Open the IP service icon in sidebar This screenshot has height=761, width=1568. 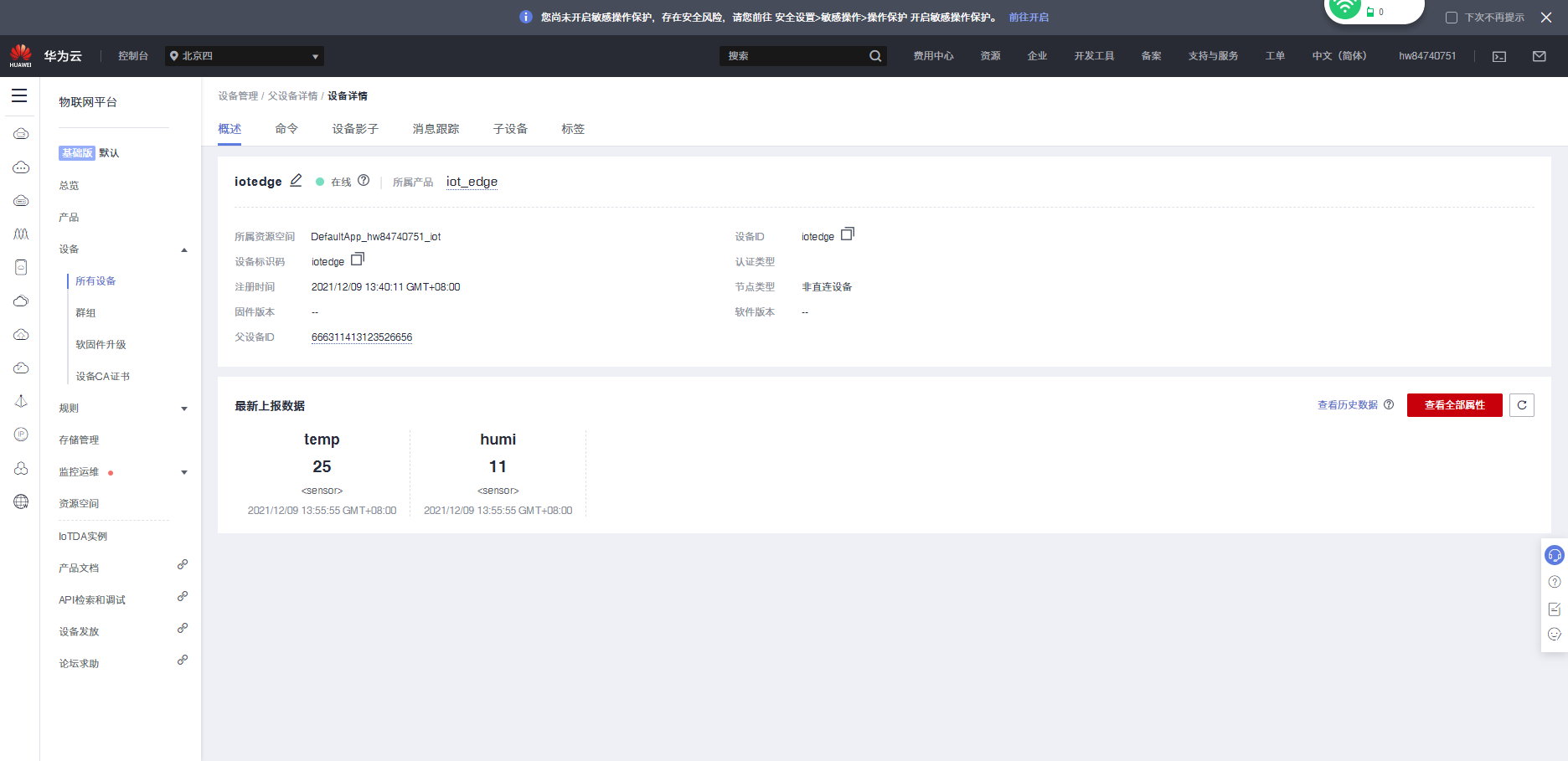point(21,434)
